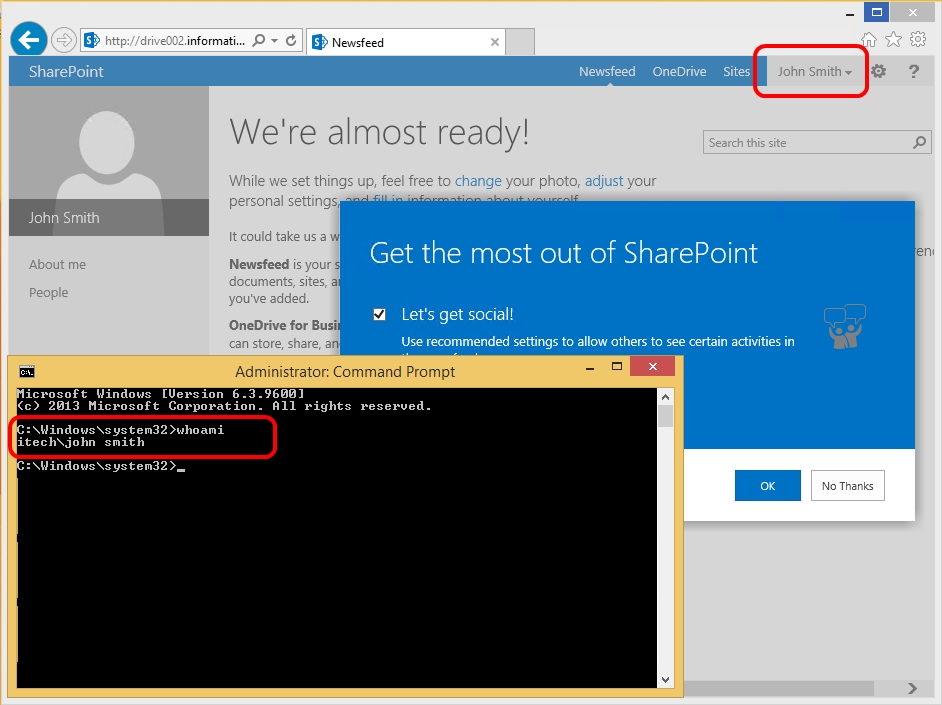Viewport: 942px width, 705px height.
Task: Open OneDrive in SharePoint navigation
Action: click(679, 71)
